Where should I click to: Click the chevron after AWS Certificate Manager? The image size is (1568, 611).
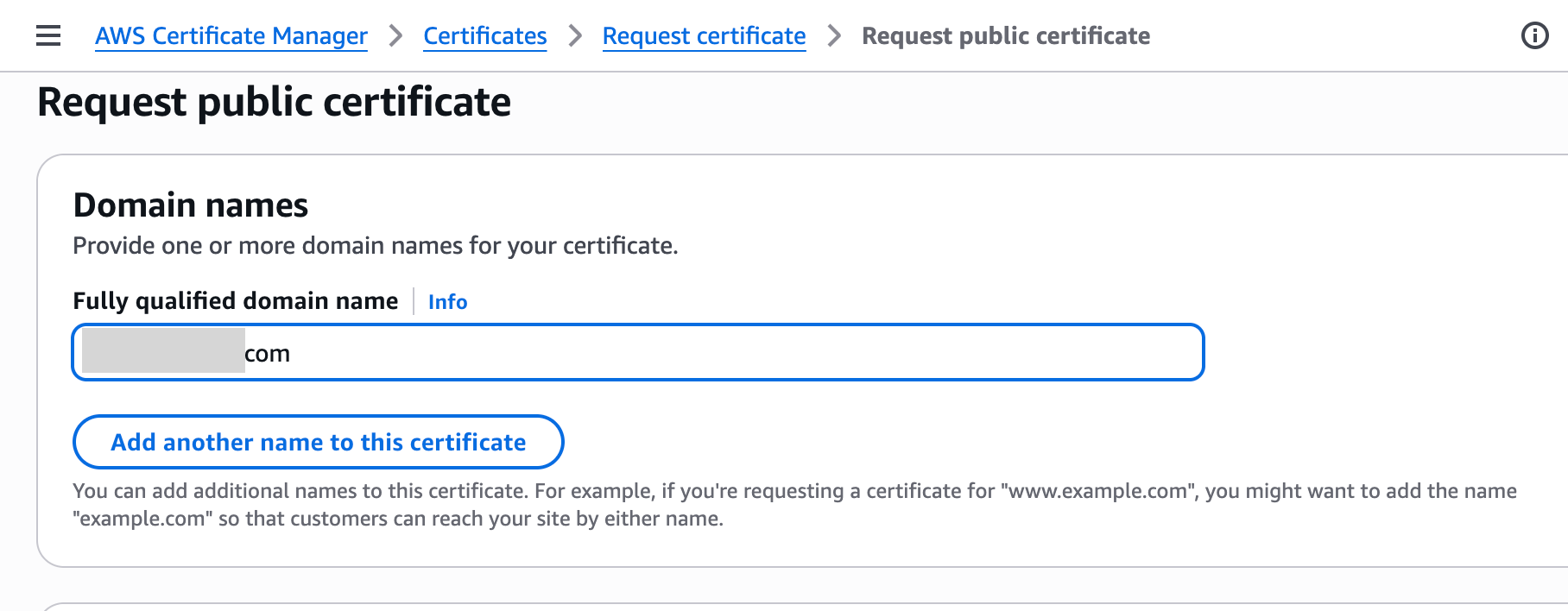pyautogui.click(x=395, y=35)
